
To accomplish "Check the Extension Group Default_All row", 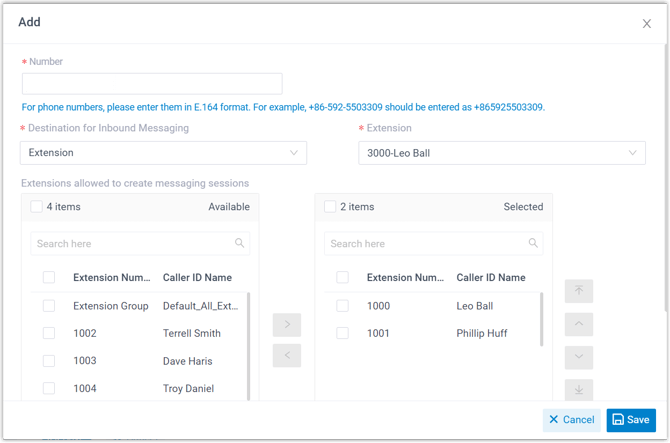I will pyautogui.click(x=49, y=306).
